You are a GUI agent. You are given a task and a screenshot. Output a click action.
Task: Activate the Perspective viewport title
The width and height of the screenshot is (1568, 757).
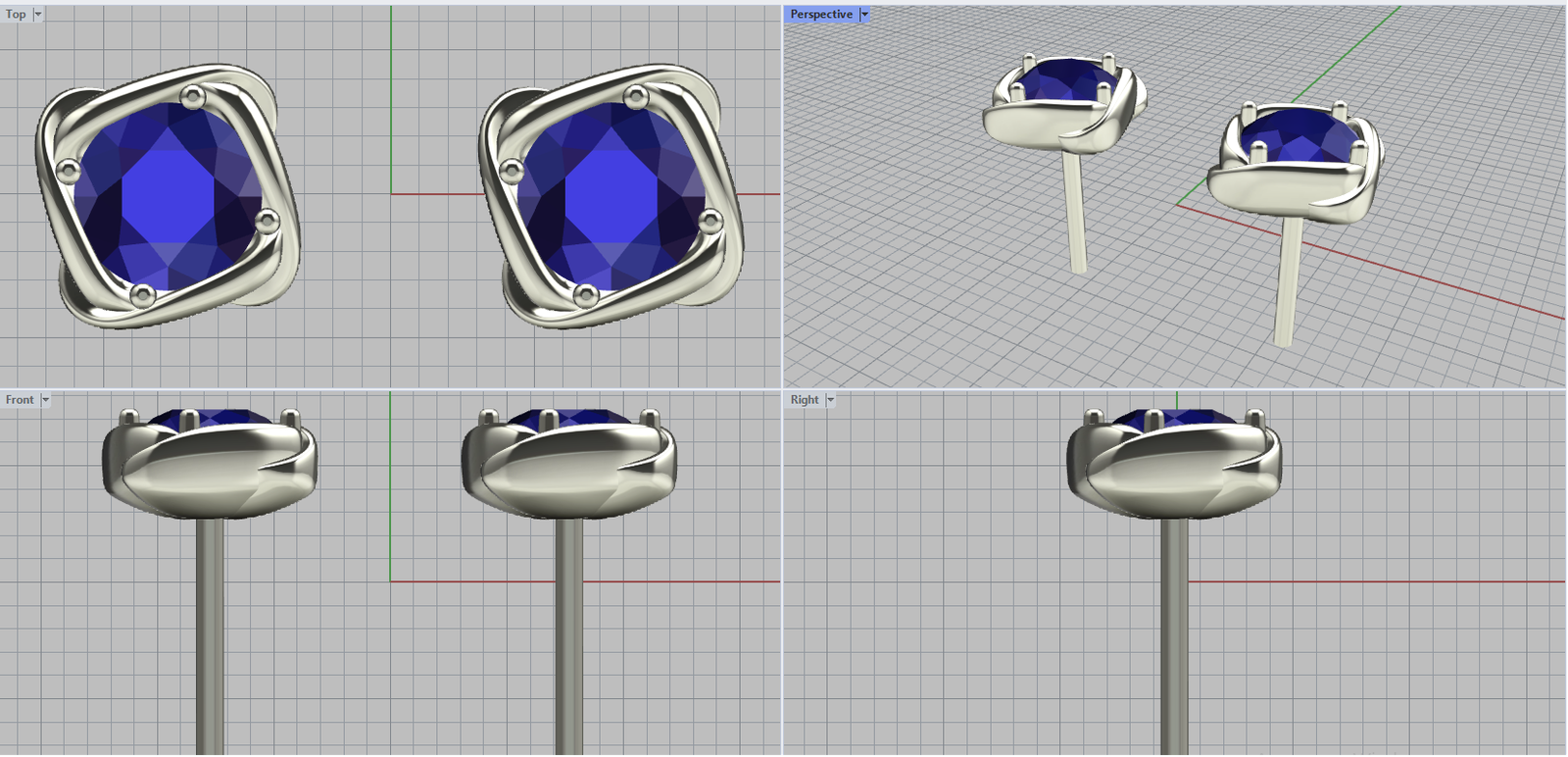[820, 15]
